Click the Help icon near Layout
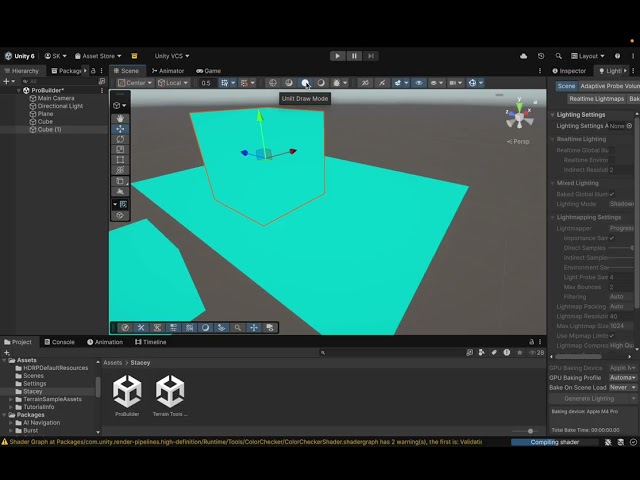Screen dimensions: 640x480 [618, 56]
